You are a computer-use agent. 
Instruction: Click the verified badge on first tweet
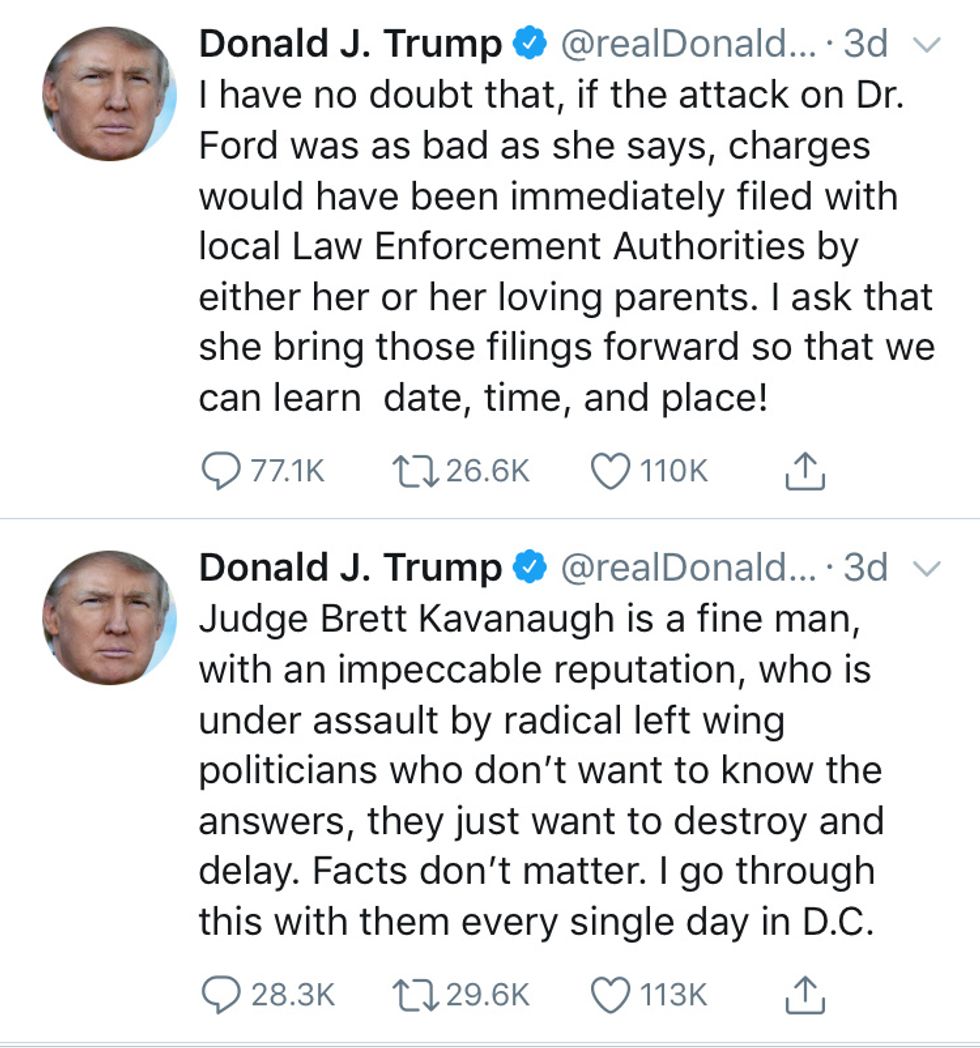coord(529,44)
